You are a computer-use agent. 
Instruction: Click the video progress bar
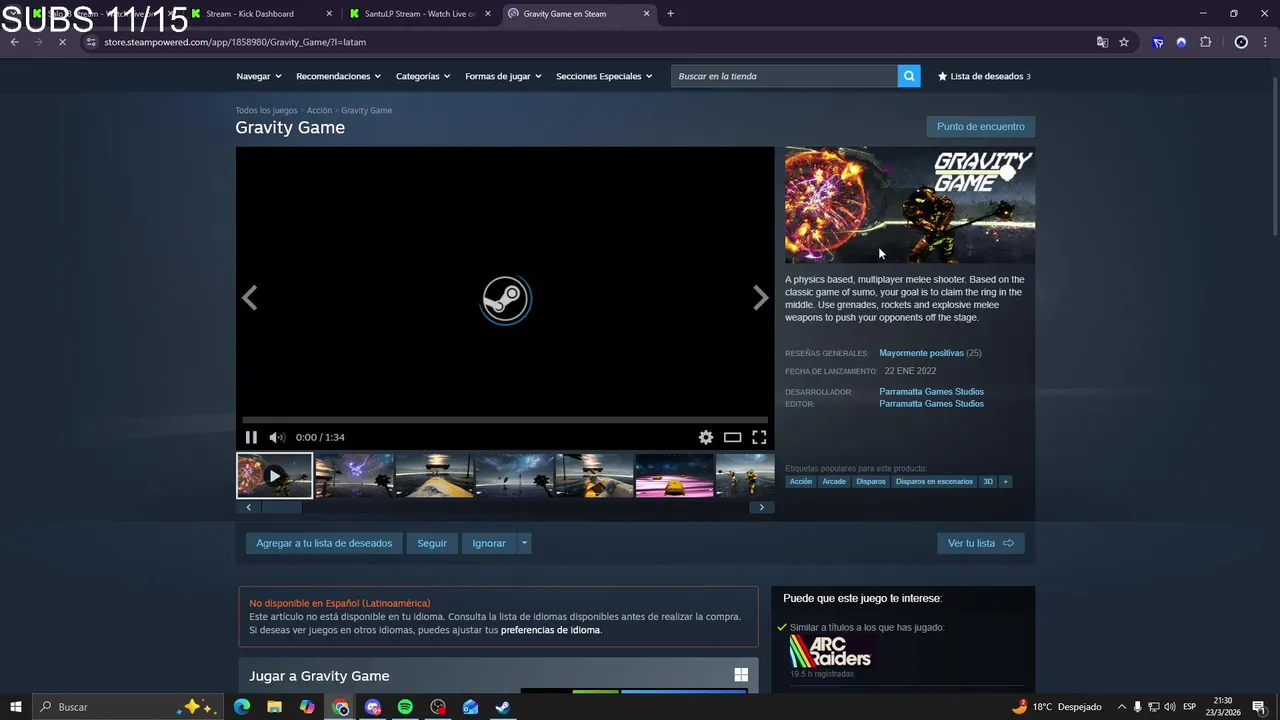pos(505,420)
